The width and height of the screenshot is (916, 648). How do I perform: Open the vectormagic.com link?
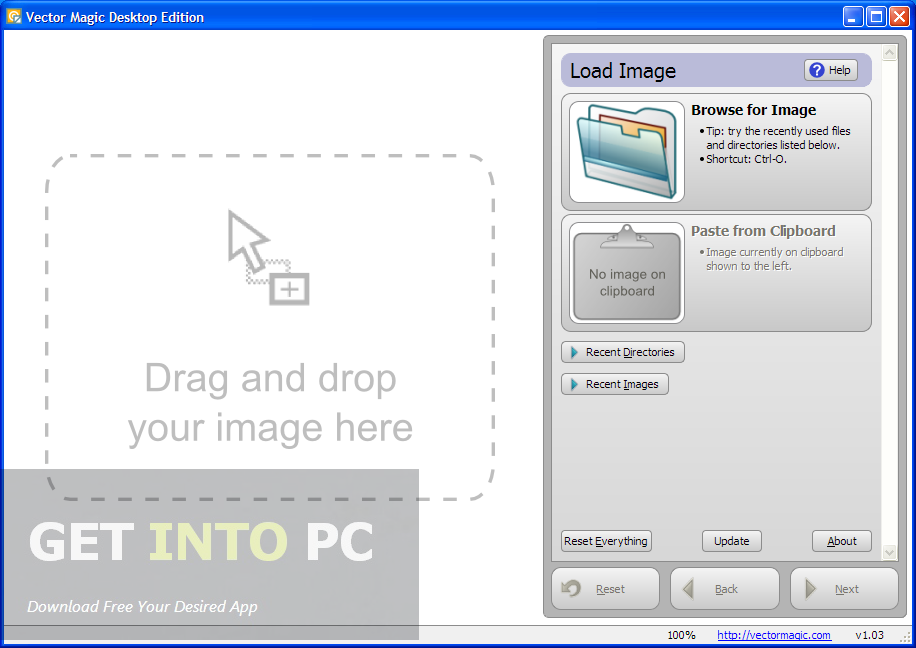(x=773, y=634)
